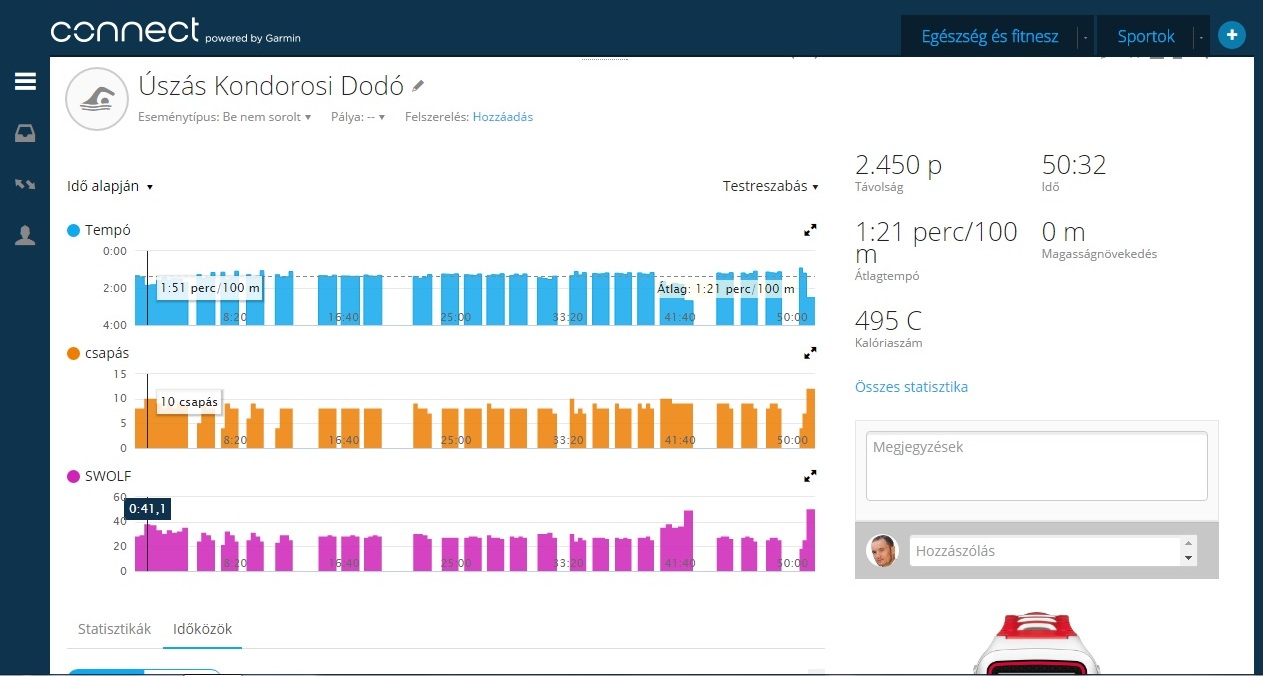Click inside the Megjegyzések notes field
The height and width of the screenshot is (676, 1263).
coord(1036,466)
